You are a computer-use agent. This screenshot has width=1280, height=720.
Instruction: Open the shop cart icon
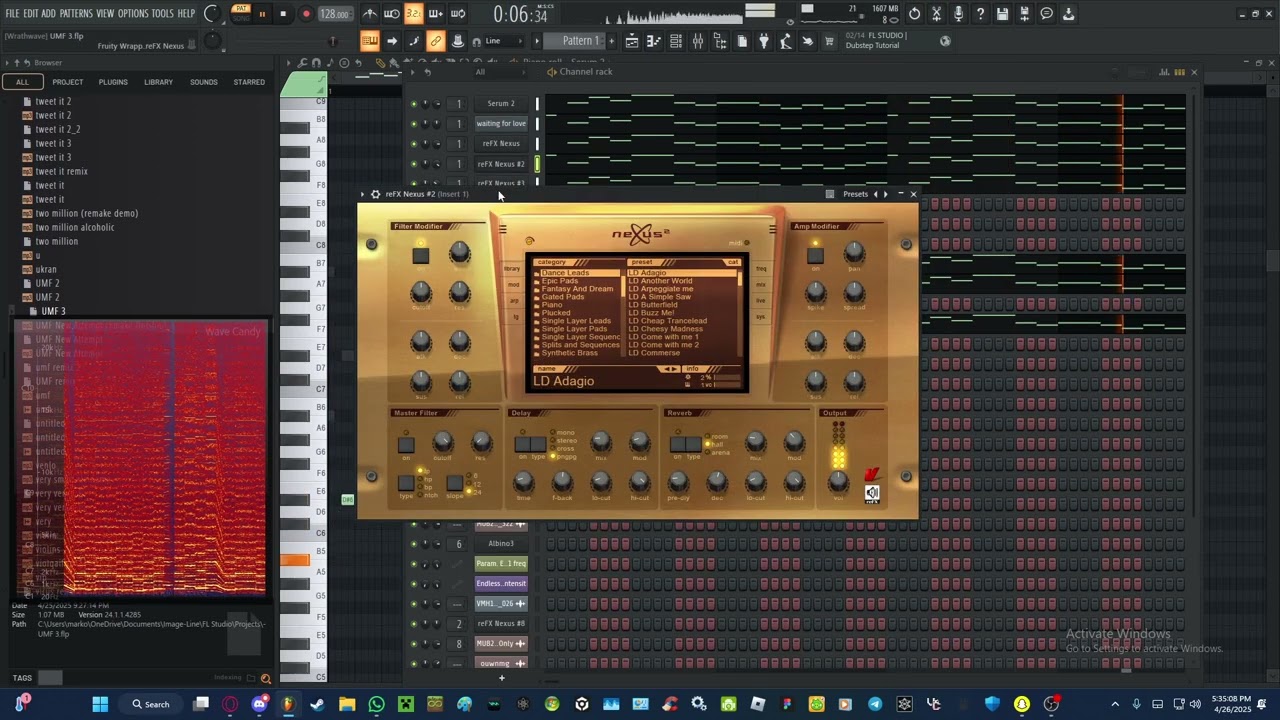[829, 41]
